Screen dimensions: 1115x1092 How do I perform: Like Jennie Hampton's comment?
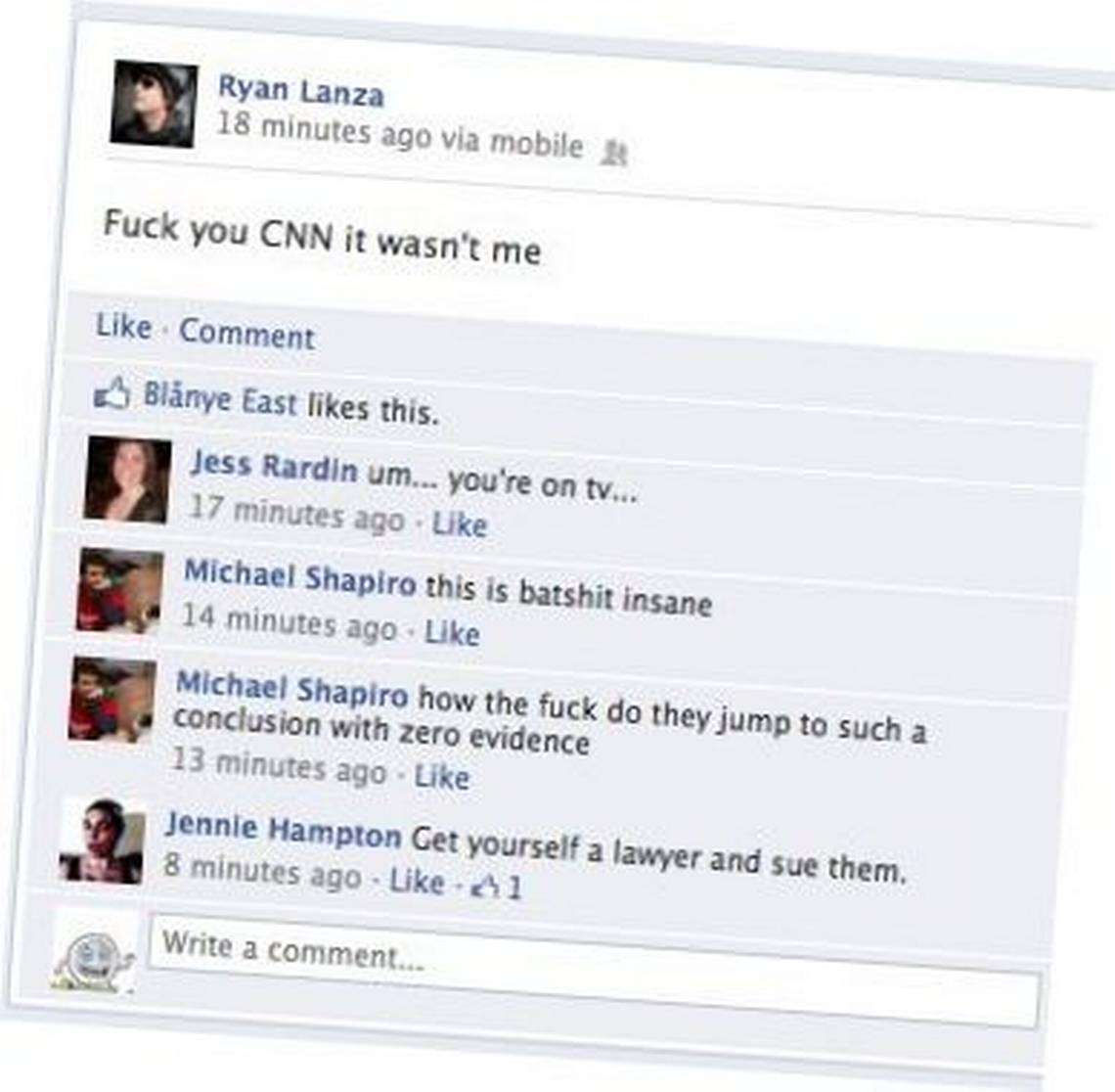[418, 882]
